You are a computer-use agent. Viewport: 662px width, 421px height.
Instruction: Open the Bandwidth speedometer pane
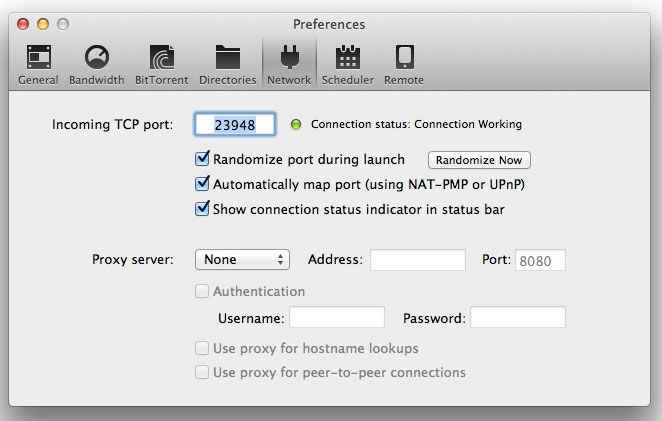tap(97, 63)
